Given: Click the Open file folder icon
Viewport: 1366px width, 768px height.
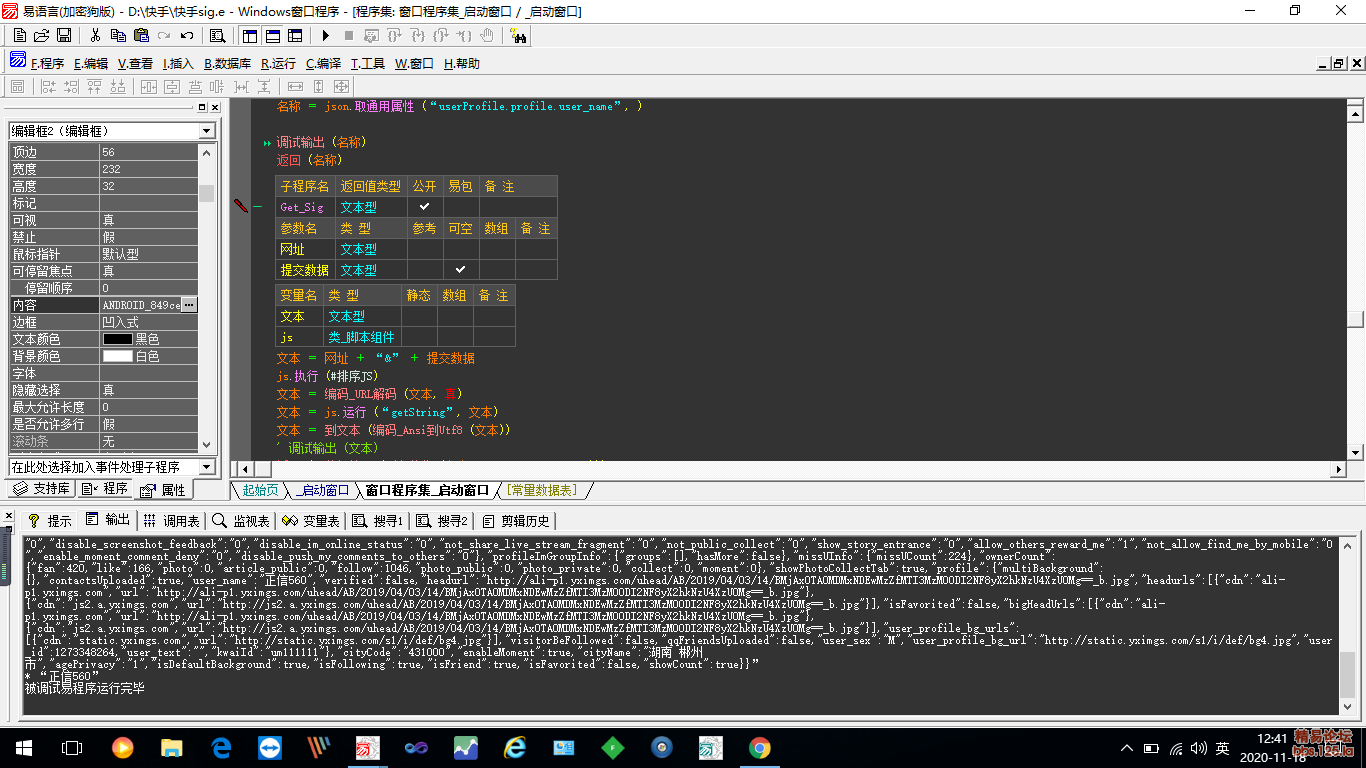Looking at the screenshot, I should 42,36.
